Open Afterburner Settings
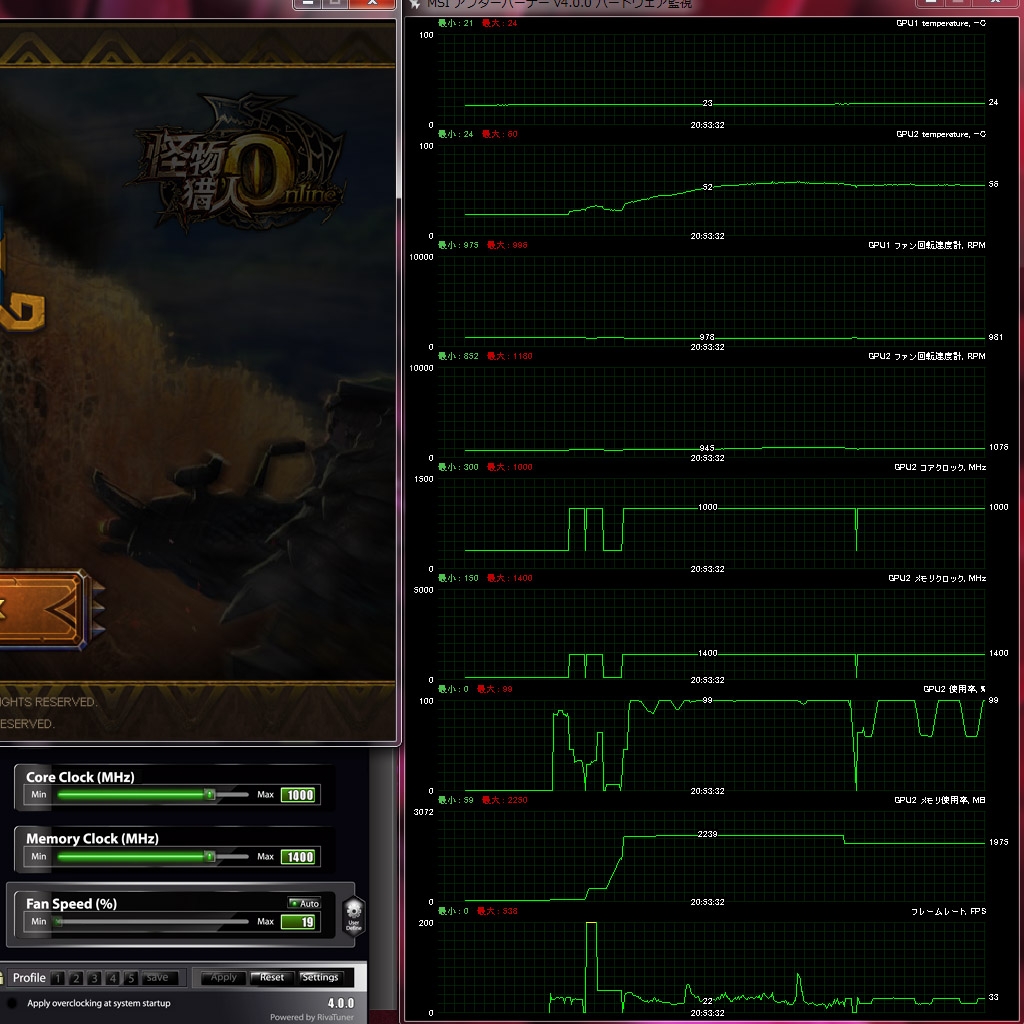The image size is (1024, 1024). tap(320, 978)
